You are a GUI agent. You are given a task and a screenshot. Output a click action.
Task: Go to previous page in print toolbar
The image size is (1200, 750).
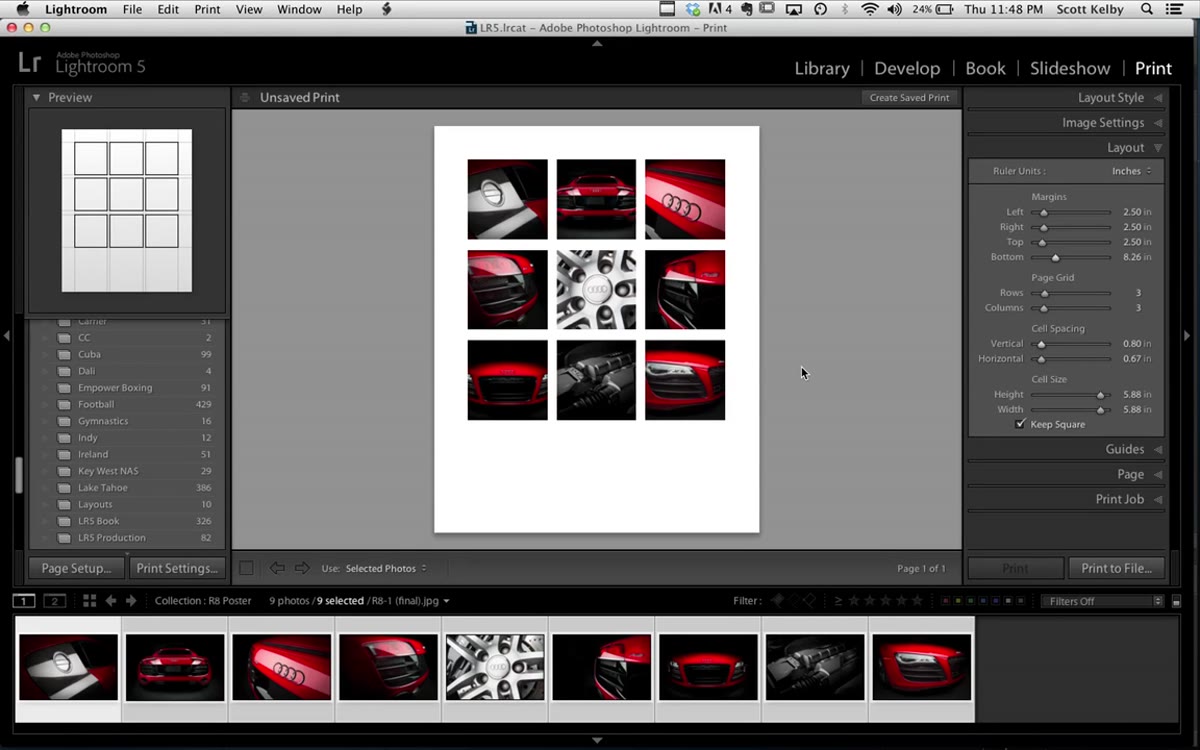pyautogui.click(x=277, y=568)
